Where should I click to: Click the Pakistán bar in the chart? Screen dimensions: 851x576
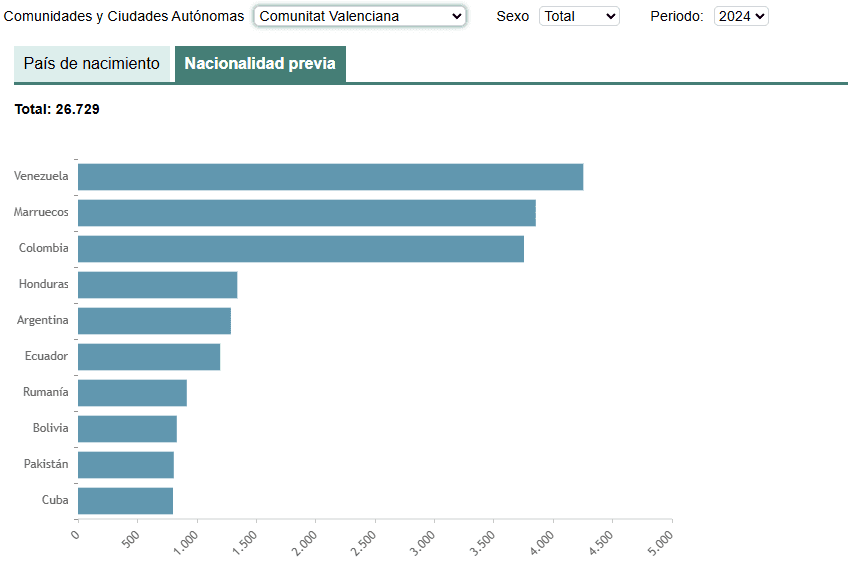(x=125, y=465)
